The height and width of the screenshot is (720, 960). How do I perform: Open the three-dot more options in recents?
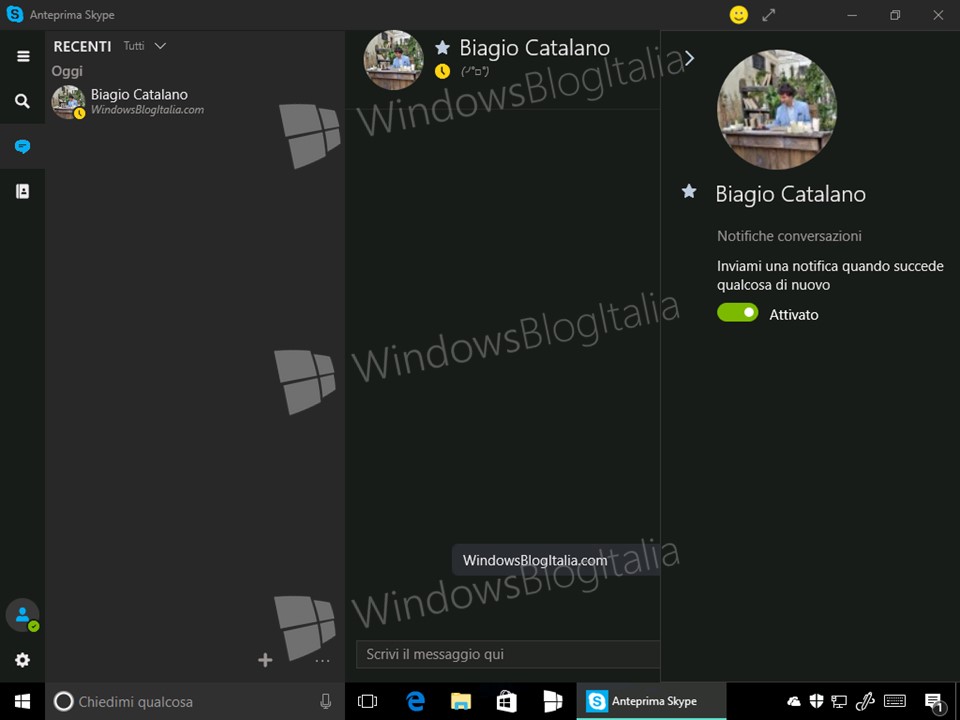click(322, 661)
